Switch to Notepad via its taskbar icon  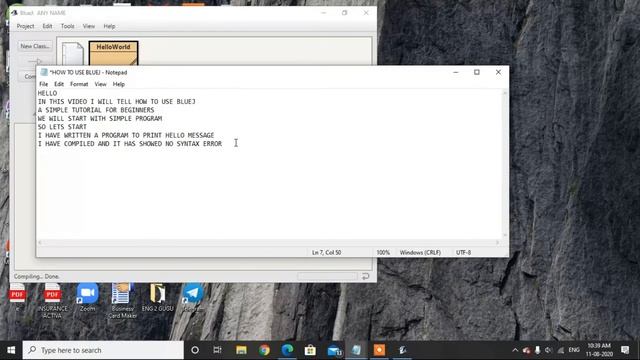[x=356, y=350]
